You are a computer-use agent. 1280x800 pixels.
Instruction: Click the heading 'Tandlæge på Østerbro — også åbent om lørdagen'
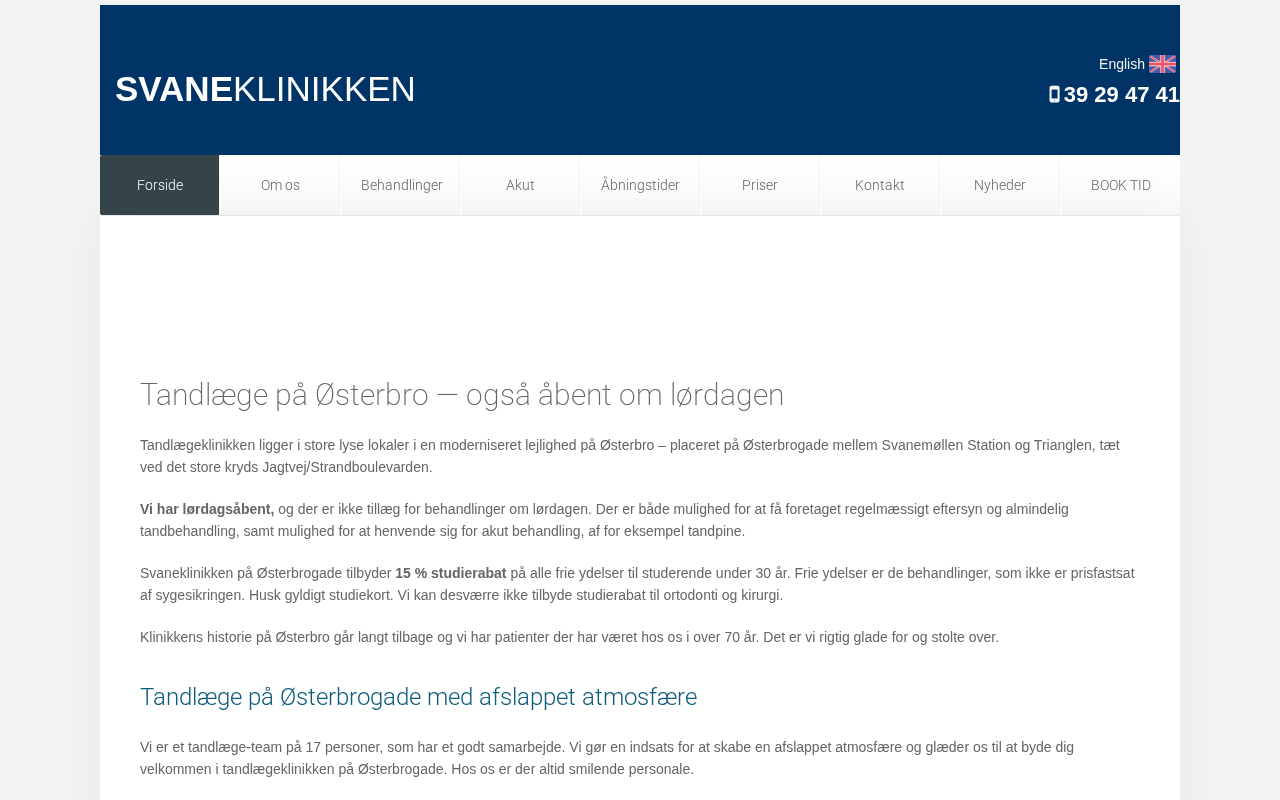[x=462, y=395]
